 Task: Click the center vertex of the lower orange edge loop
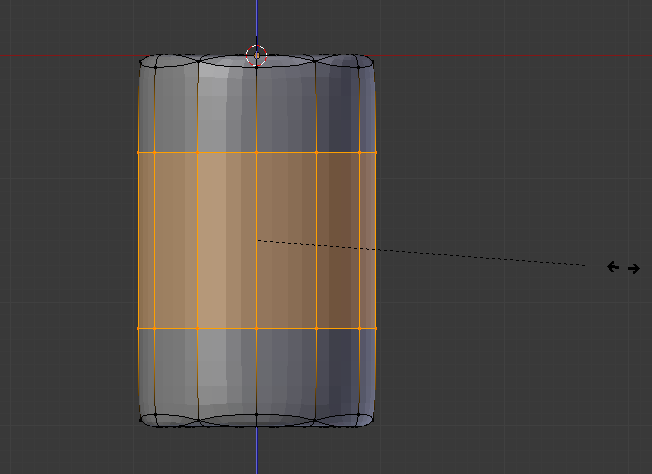pyautogui.click(x=257, y=328)
